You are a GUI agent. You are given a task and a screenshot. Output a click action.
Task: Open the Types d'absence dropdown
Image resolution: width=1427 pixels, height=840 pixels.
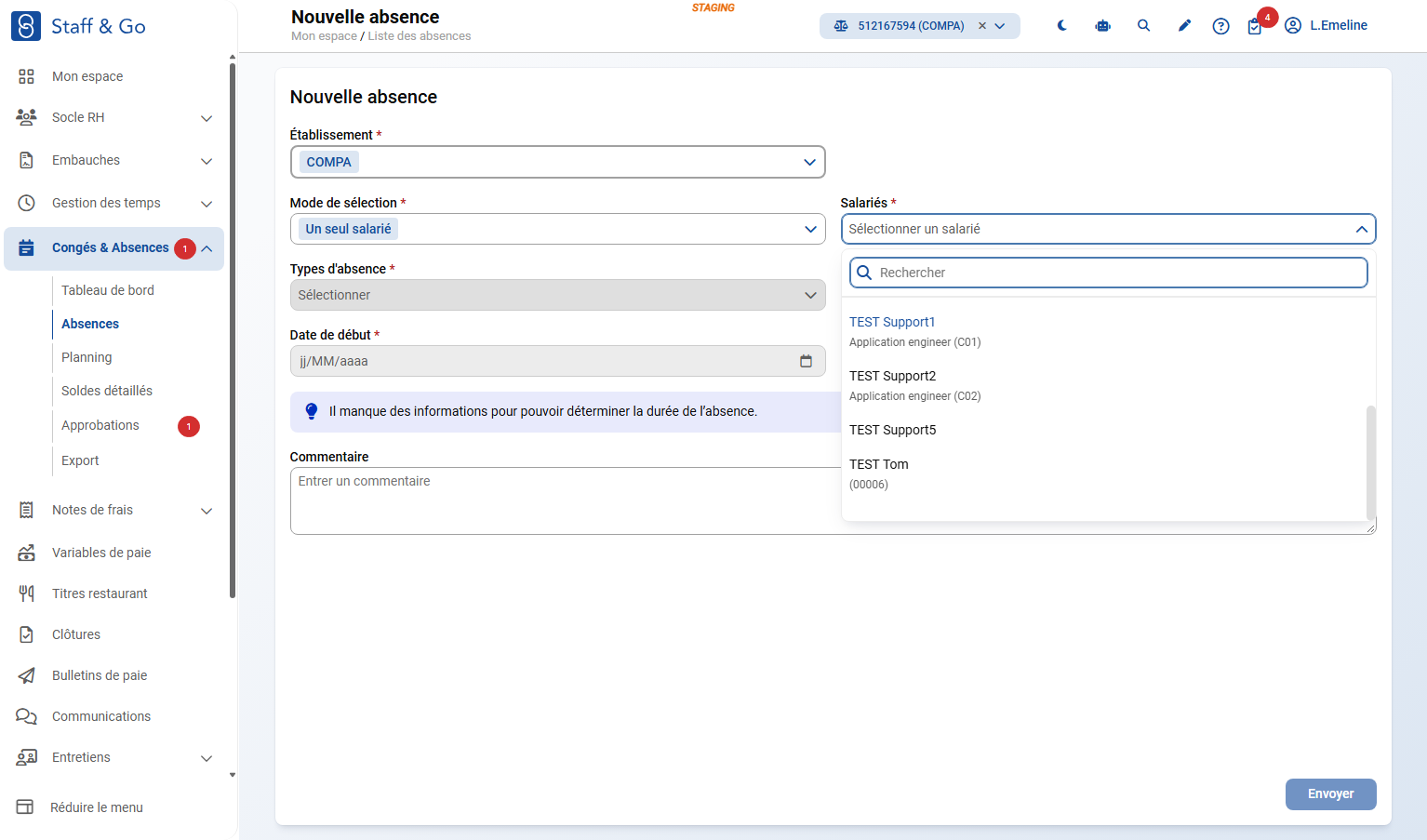tap(558, 295)
